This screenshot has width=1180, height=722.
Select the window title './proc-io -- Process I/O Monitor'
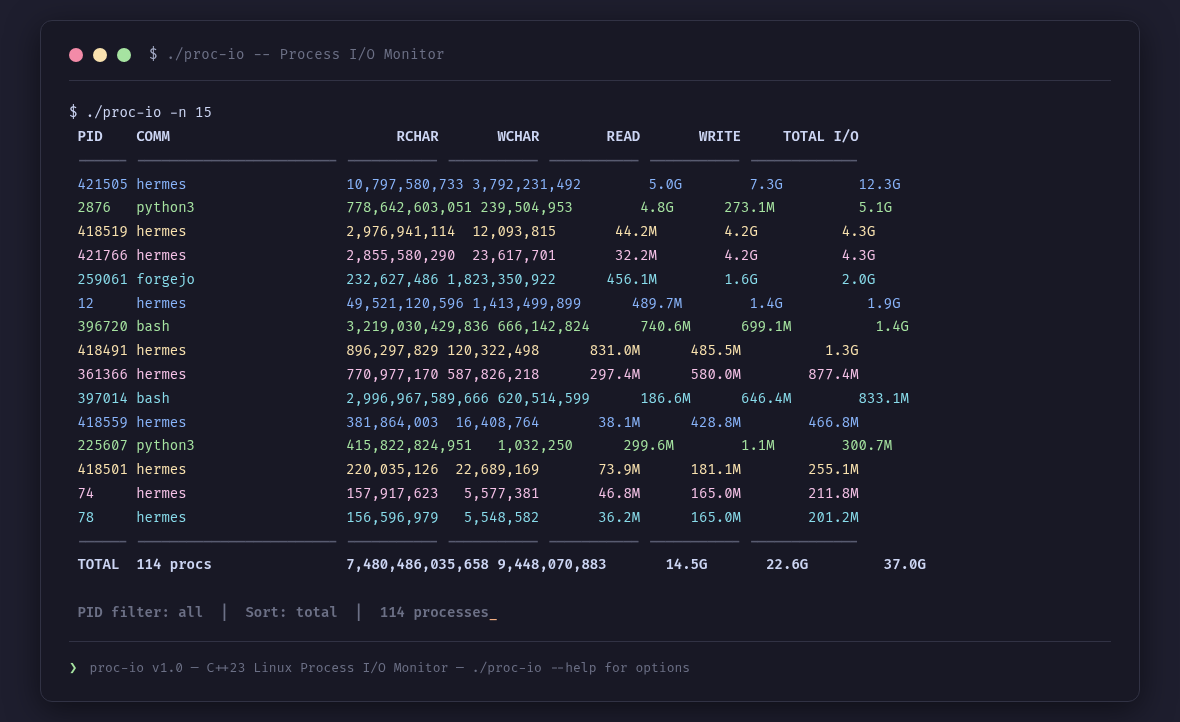(306, 54)
